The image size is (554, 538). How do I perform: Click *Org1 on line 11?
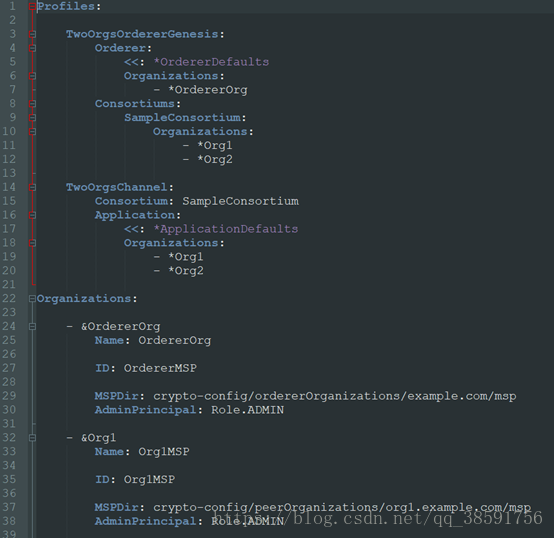point(214,146)
